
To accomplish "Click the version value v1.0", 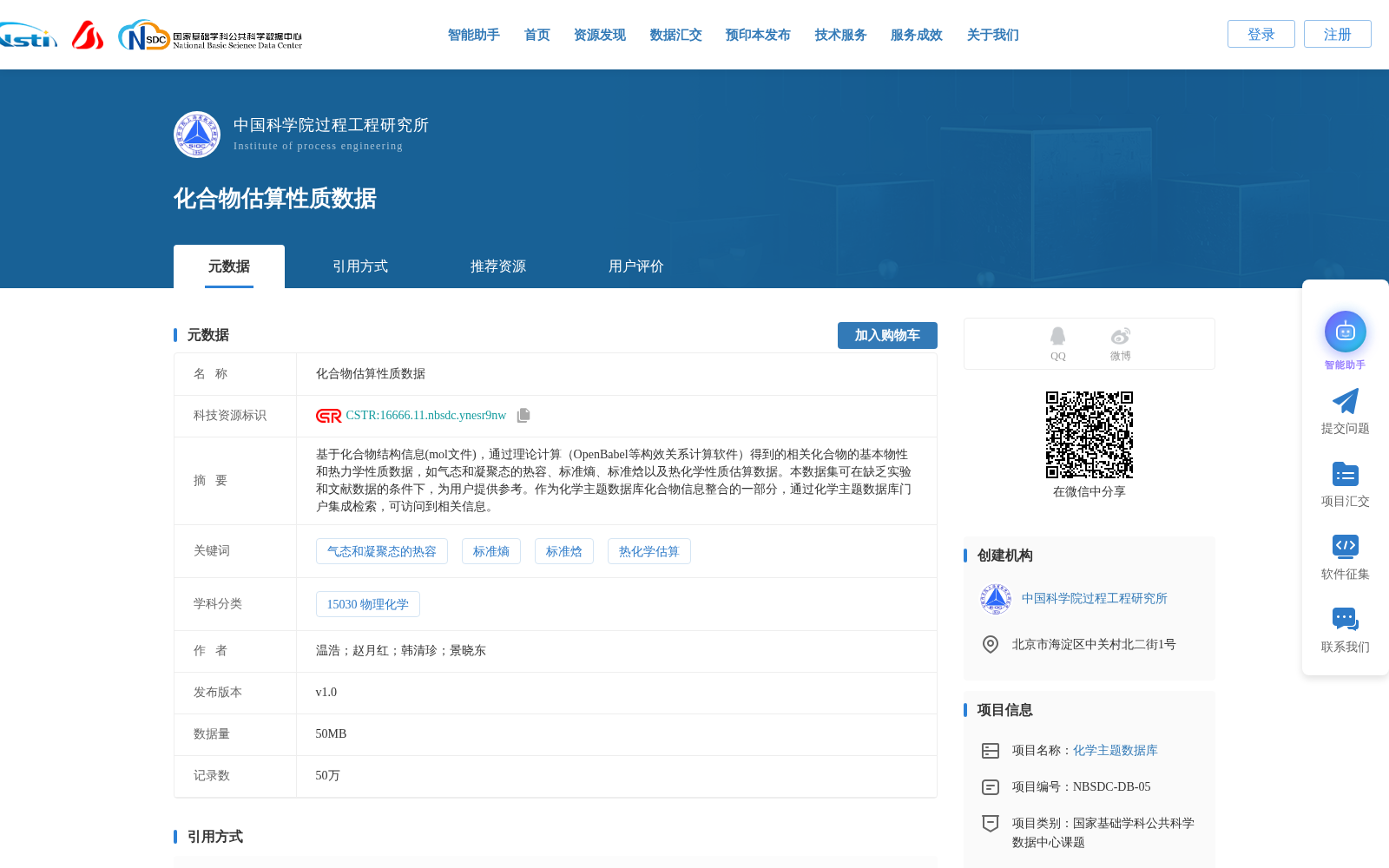I will (x=326, y=693).
